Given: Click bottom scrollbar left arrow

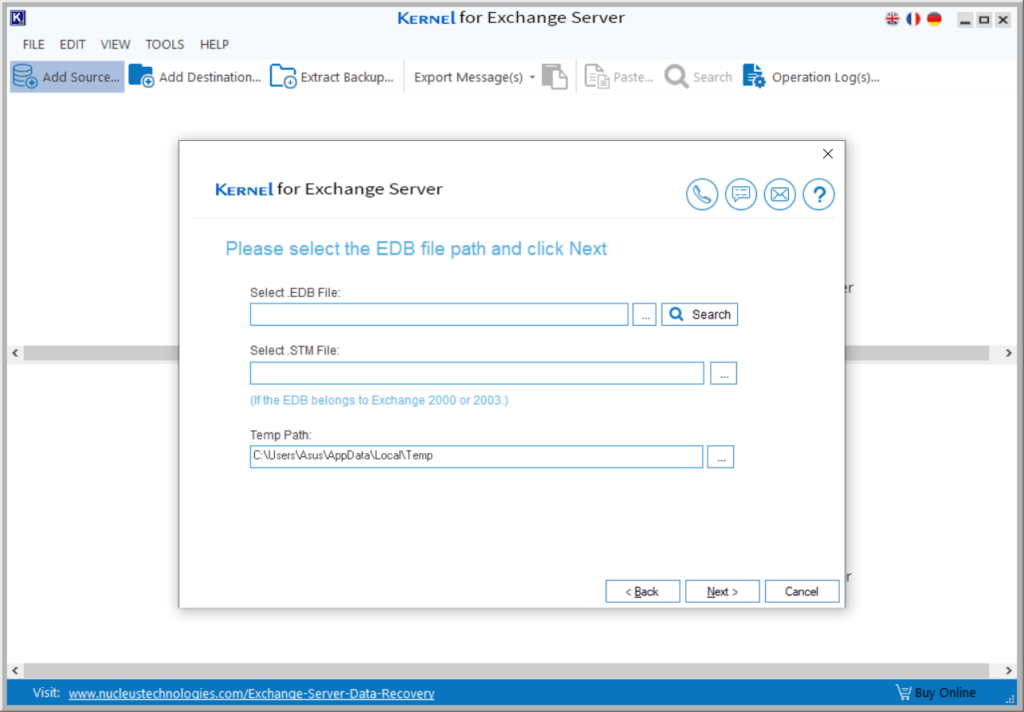Looking at the screenshot, I should pos(15,670).
